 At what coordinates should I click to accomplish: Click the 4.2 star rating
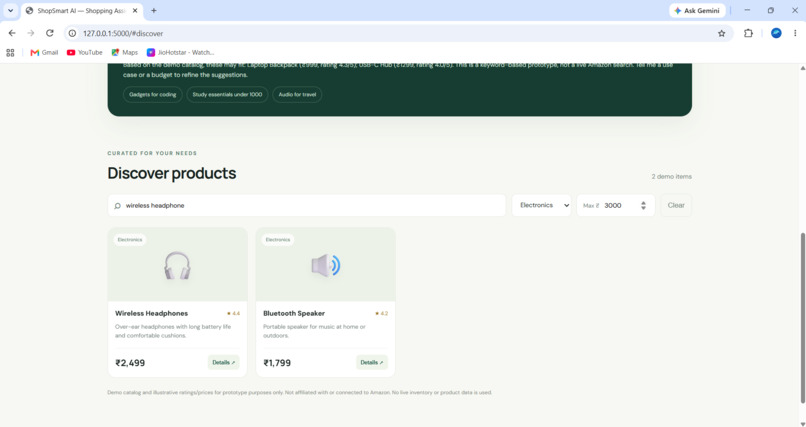tap(381, 313)
